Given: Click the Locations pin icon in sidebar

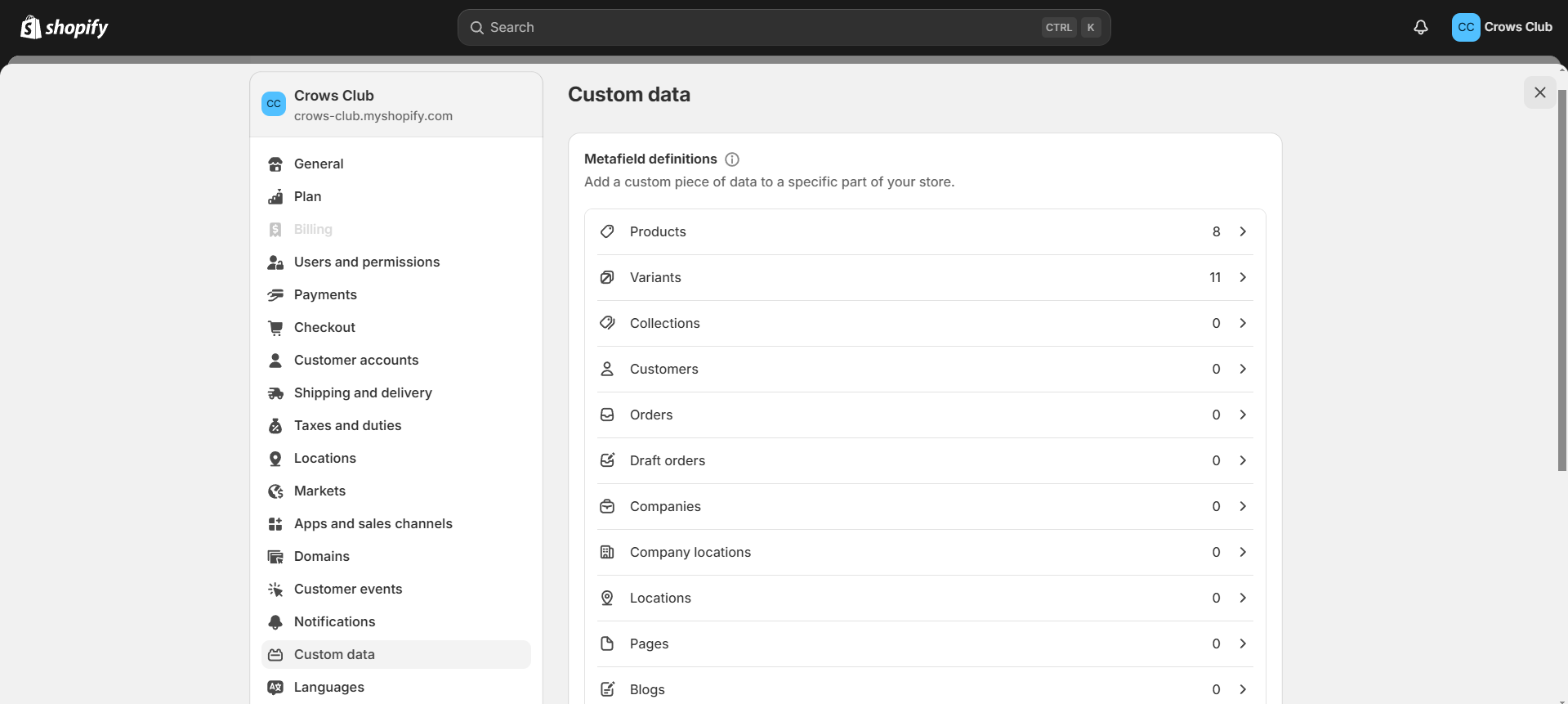Looking at the screenshot, I should (x=275, y=458).
